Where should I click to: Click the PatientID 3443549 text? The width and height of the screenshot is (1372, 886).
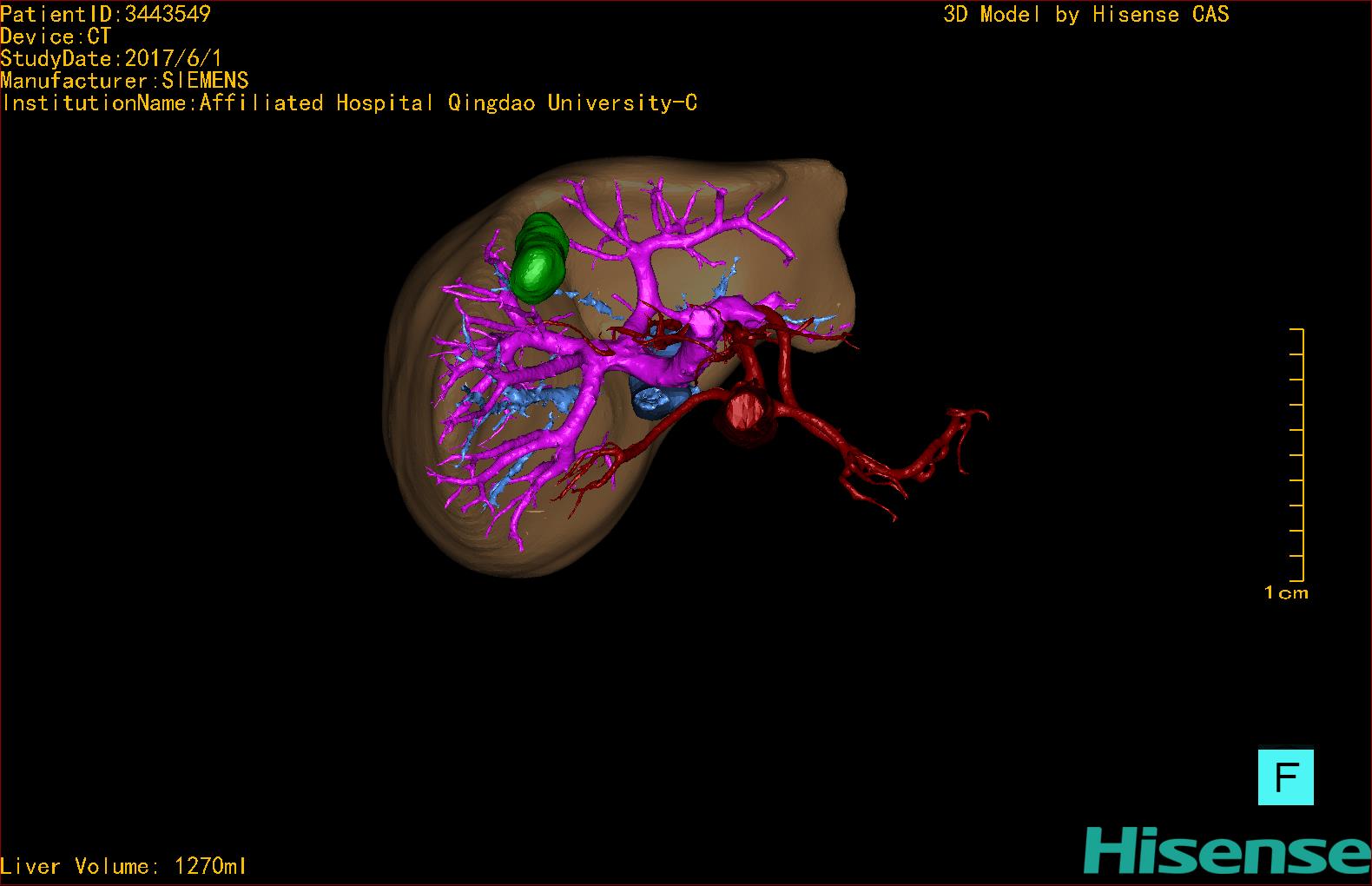tap(105, 14)
